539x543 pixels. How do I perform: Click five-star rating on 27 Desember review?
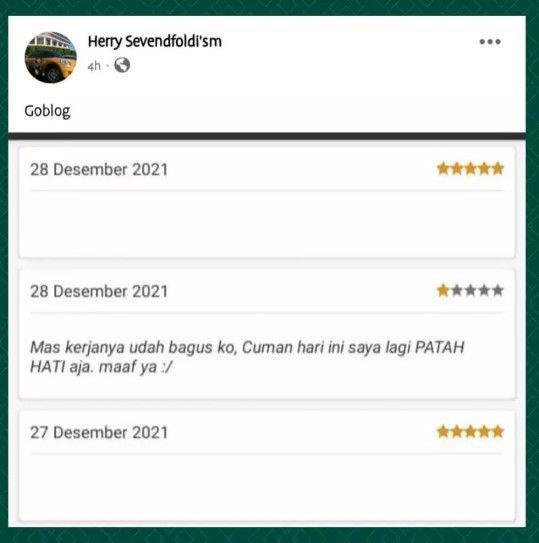coord(470,432)
